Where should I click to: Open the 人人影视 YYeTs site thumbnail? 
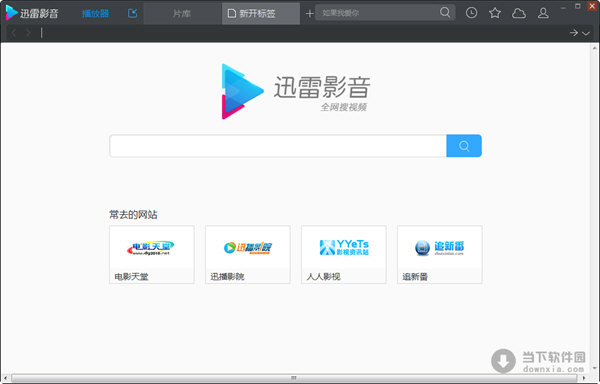[x=344, y=255]
